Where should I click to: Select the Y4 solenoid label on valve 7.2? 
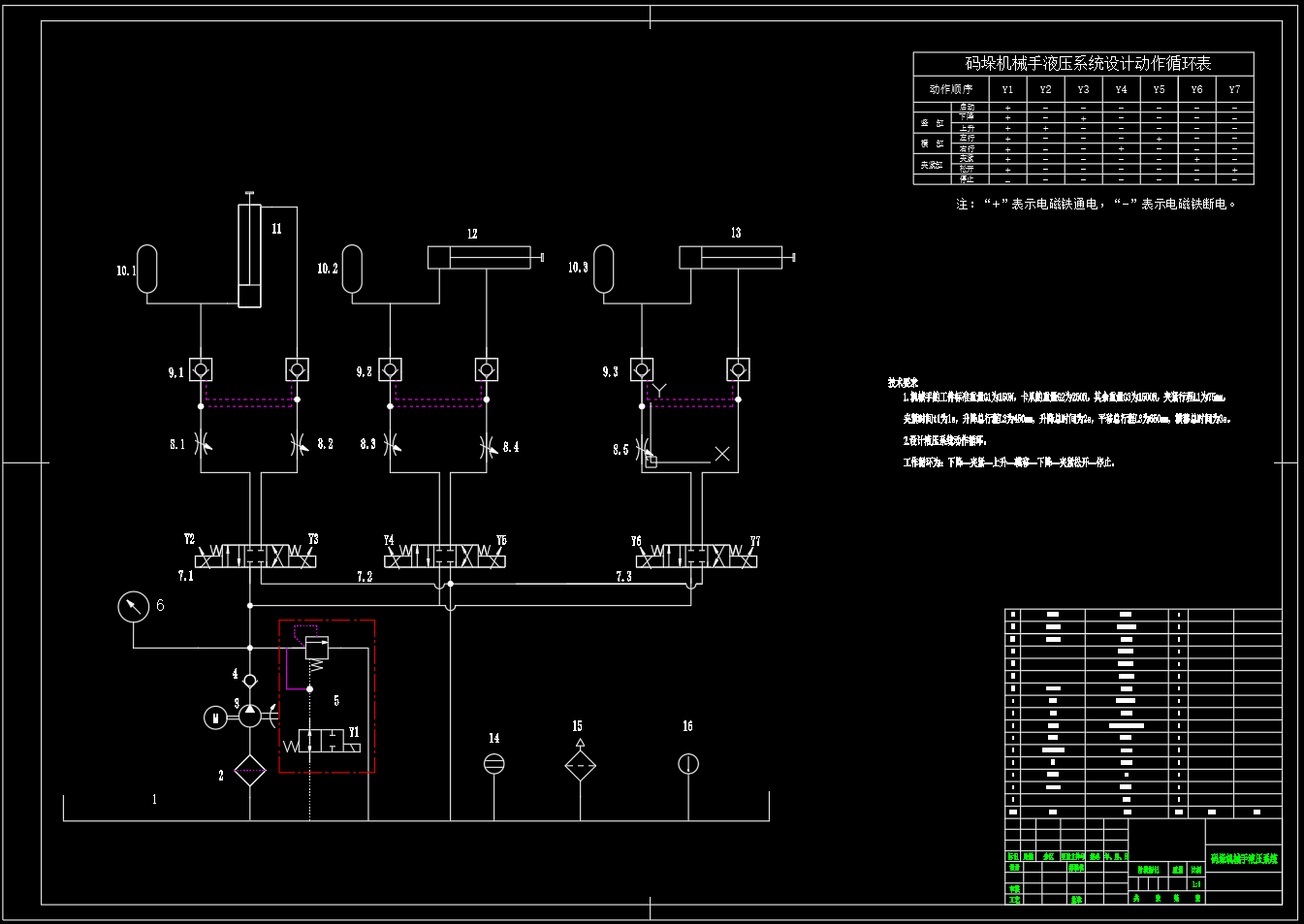(389, 540)
